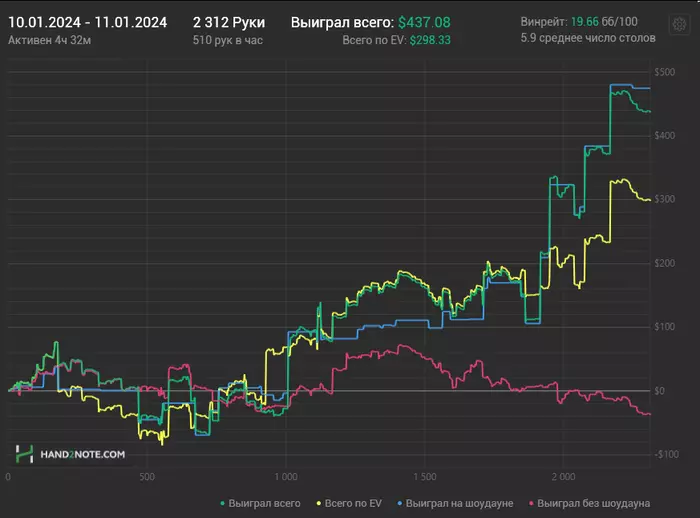Hide the Выиграл без шоудауна series label
The height and width of the screenshot is (518, 700).
pos(593,504)
